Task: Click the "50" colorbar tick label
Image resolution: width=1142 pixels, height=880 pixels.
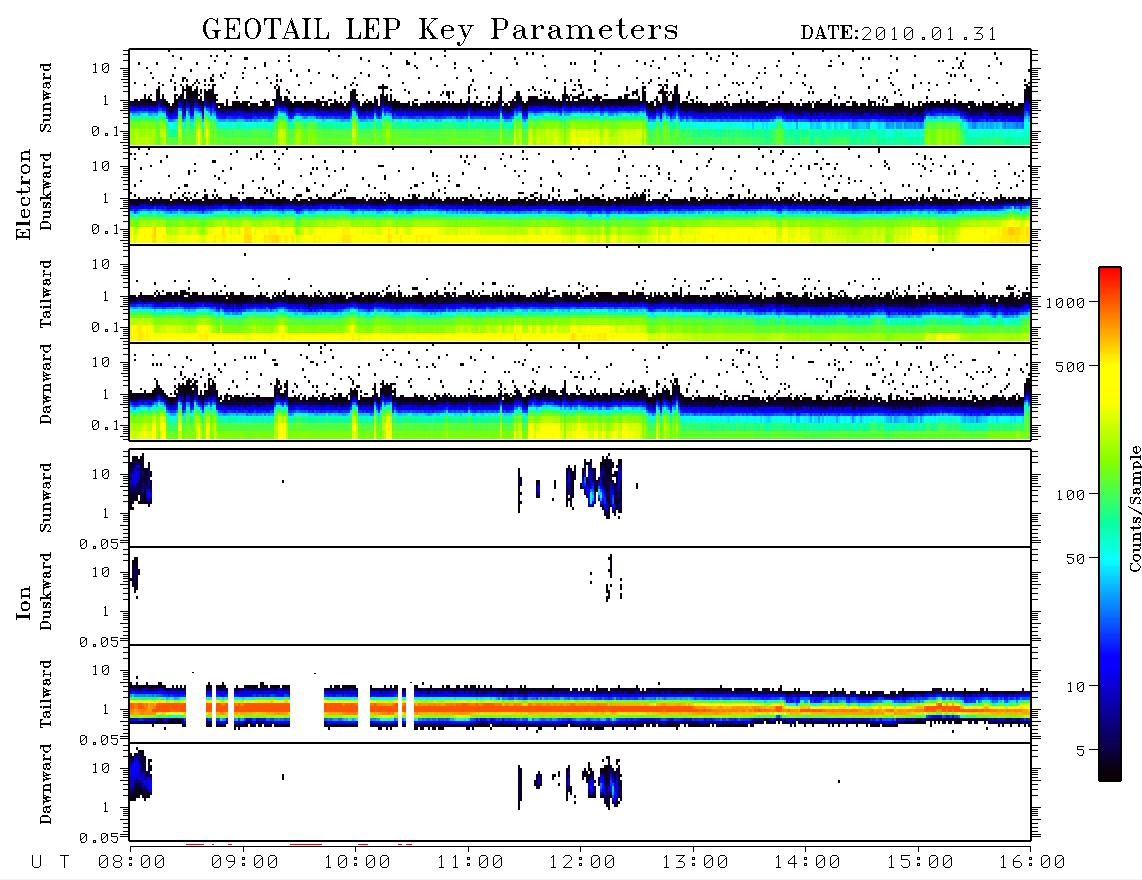Action: point(1075,559)
